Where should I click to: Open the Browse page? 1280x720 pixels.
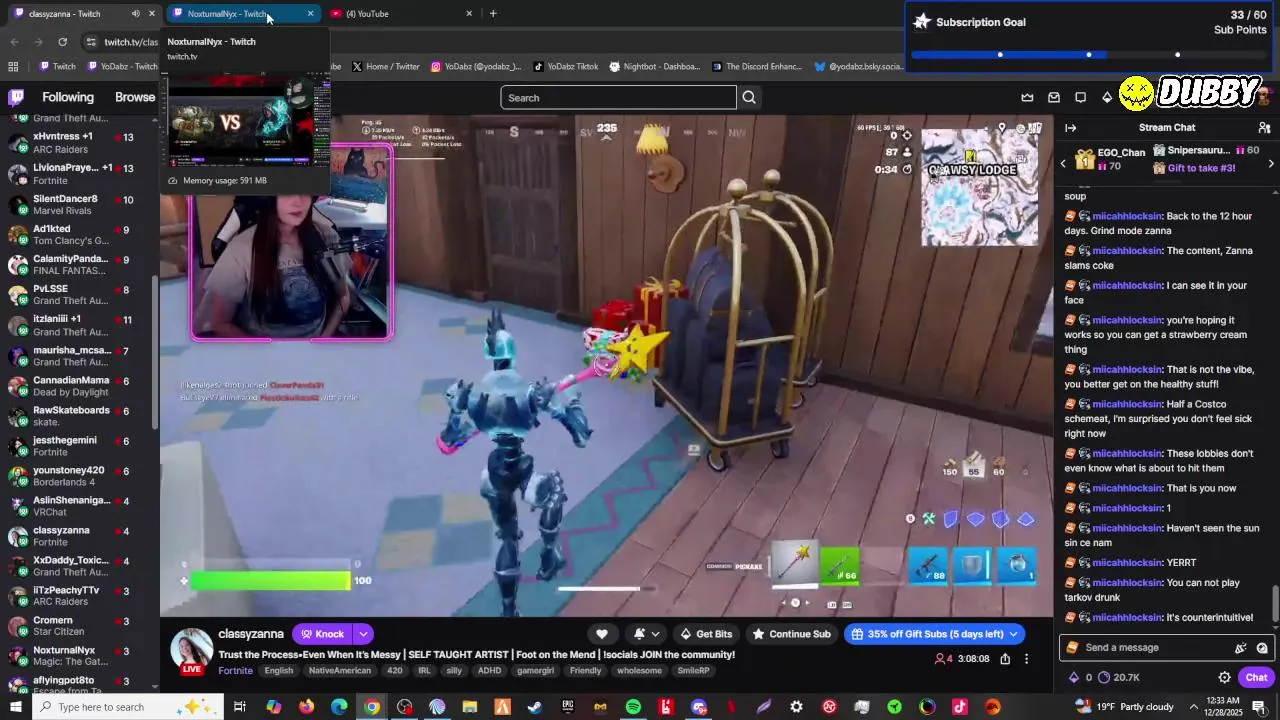[135, 97]
